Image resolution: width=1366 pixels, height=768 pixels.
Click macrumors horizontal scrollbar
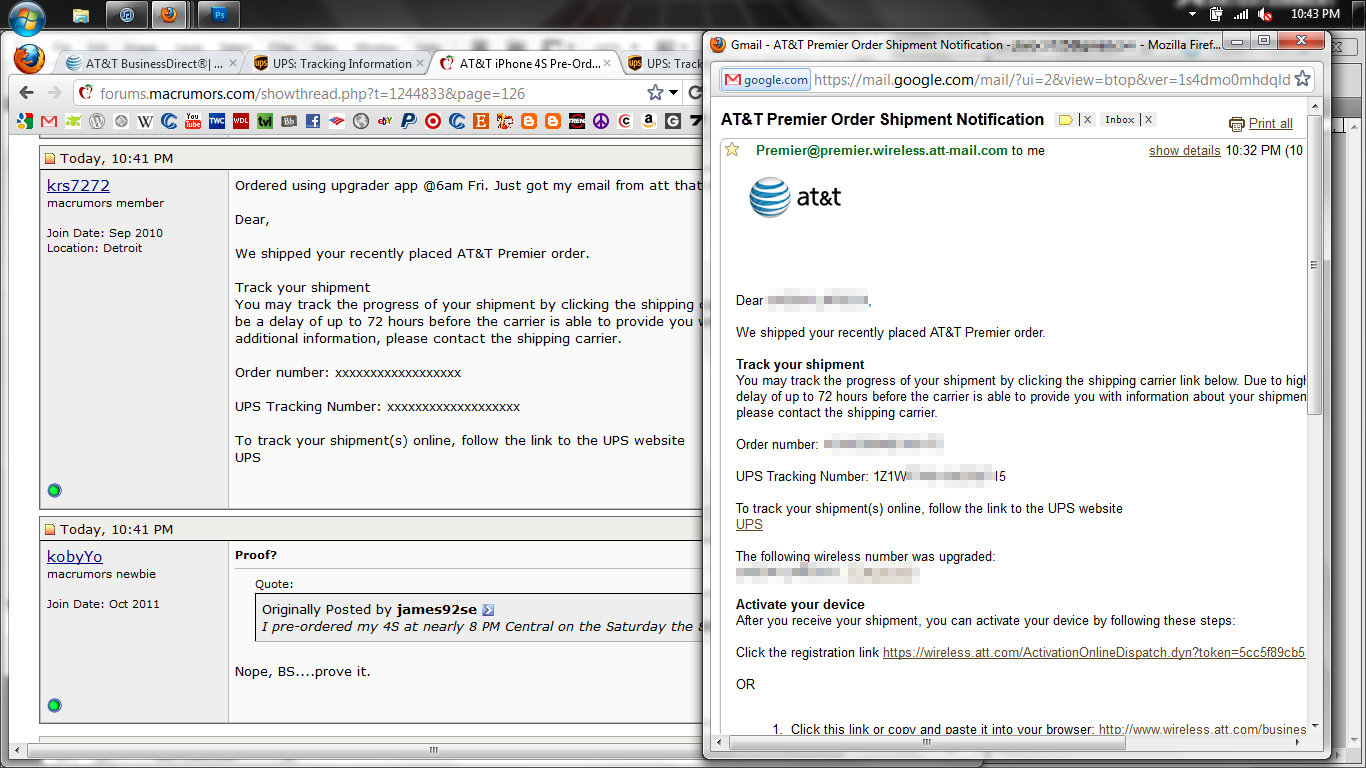pos(433,750)
